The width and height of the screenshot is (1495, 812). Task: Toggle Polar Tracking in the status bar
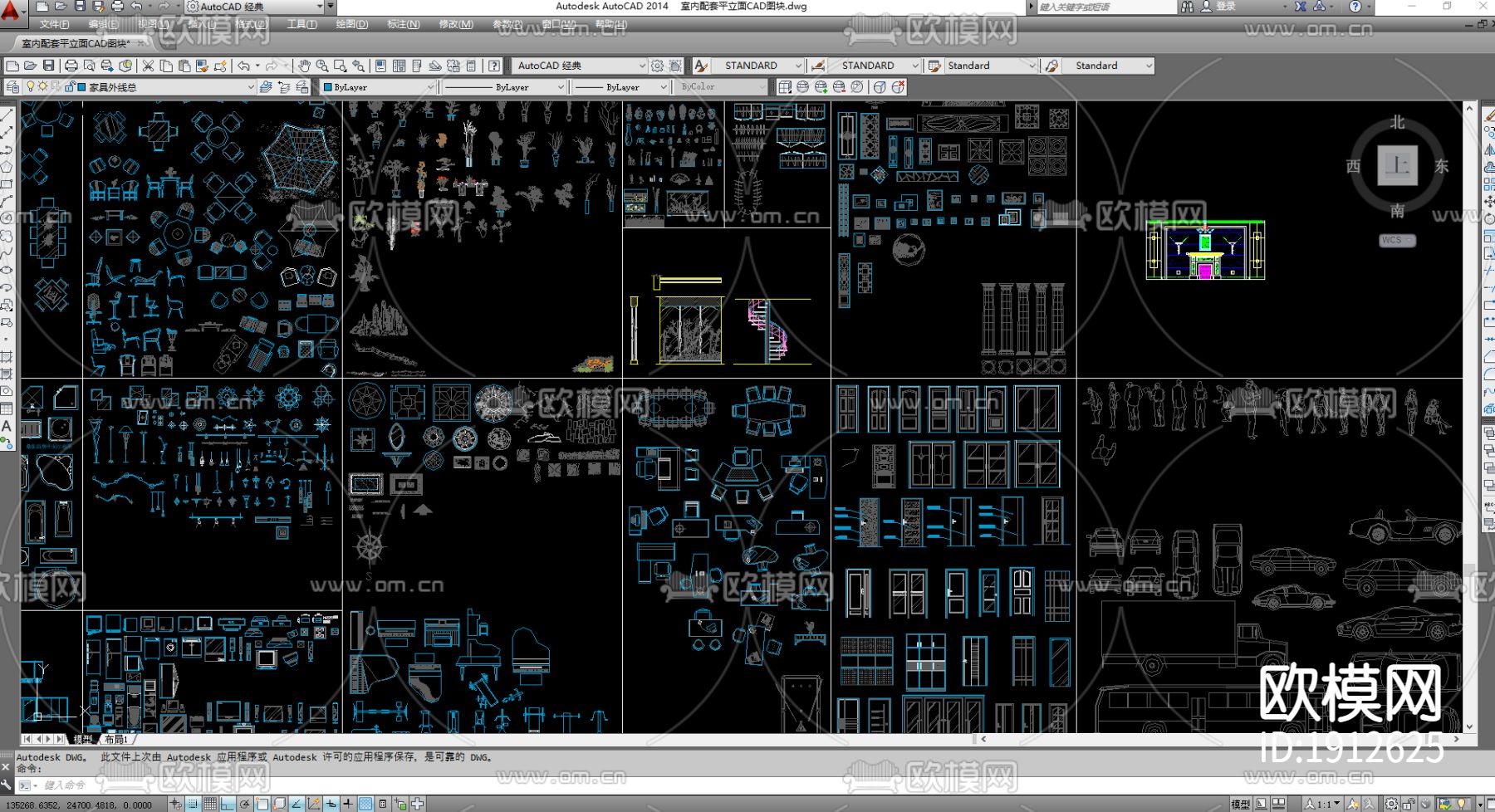pyautogui.click(x=245, y=804)
